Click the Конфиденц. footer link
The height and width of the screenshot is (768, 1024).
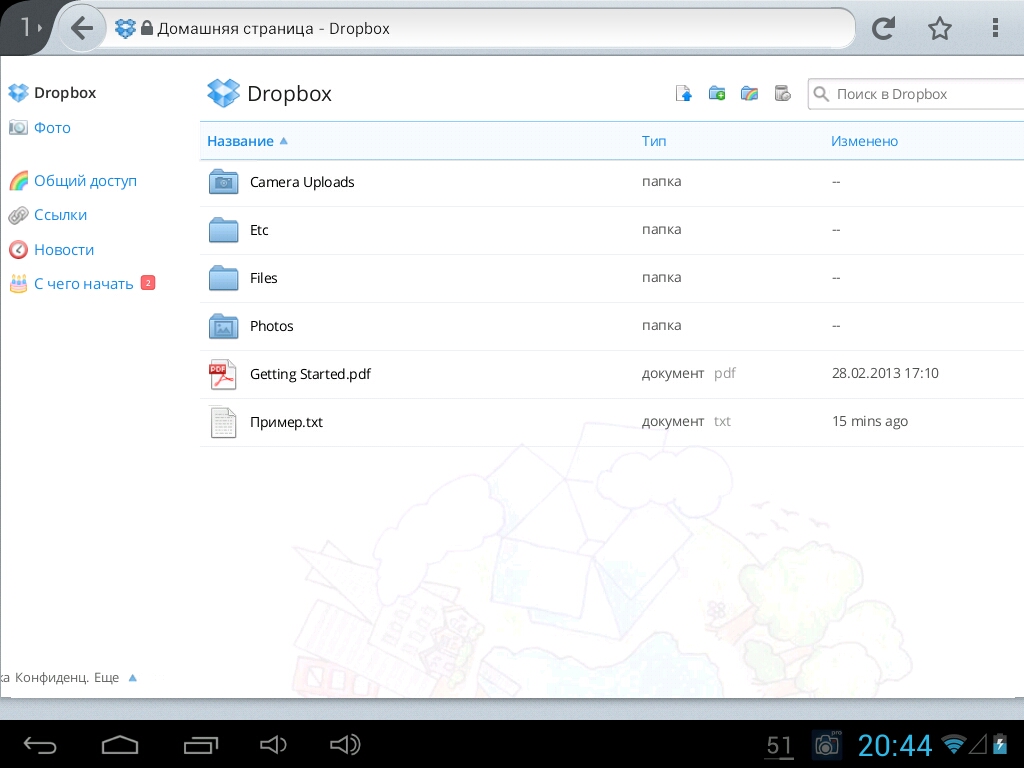[52, 678]
